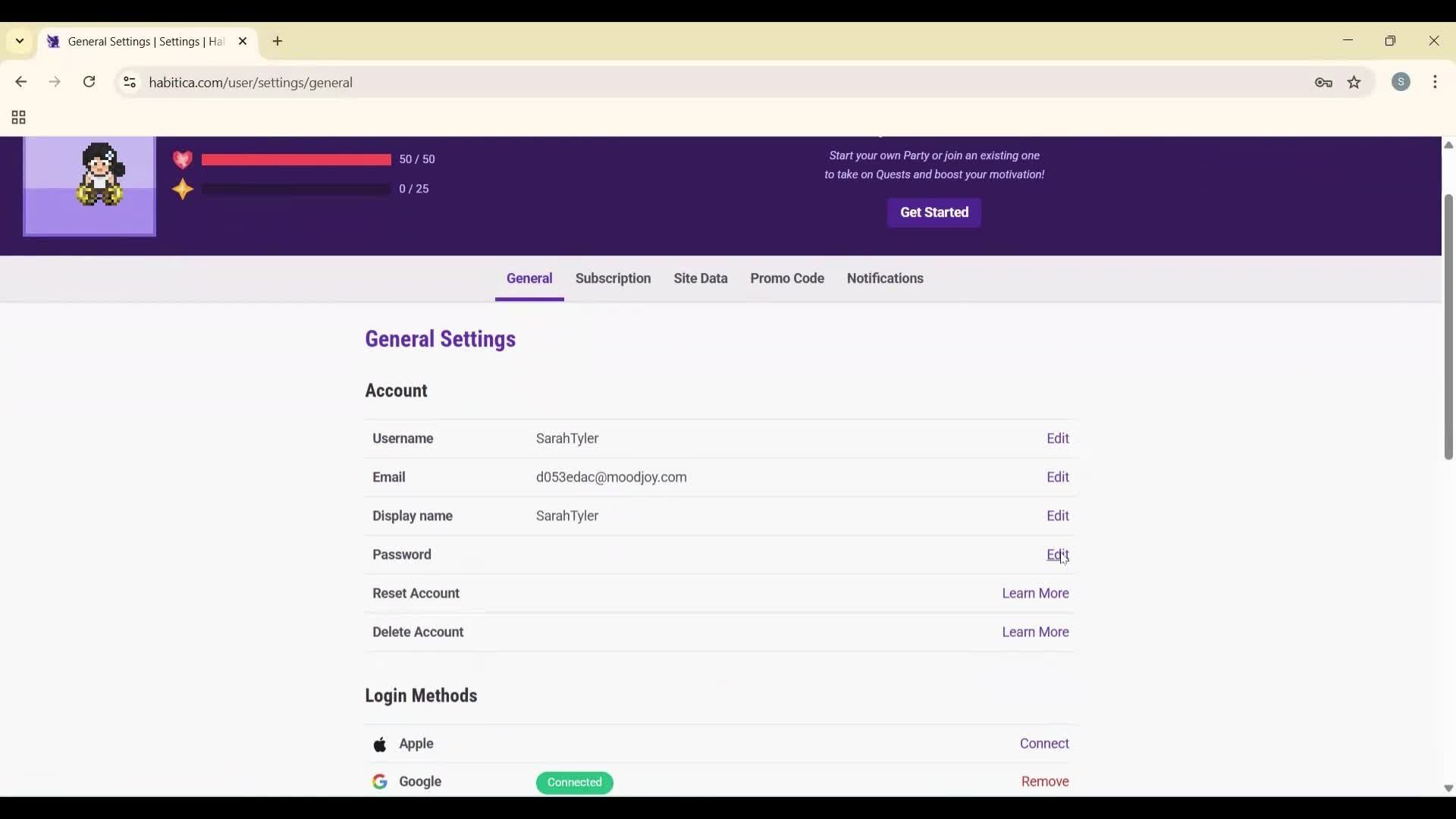Open the site information icon beside the URL
This screenshot has height=819, width=1456.
pyautogui.click(x=129, y=83)
